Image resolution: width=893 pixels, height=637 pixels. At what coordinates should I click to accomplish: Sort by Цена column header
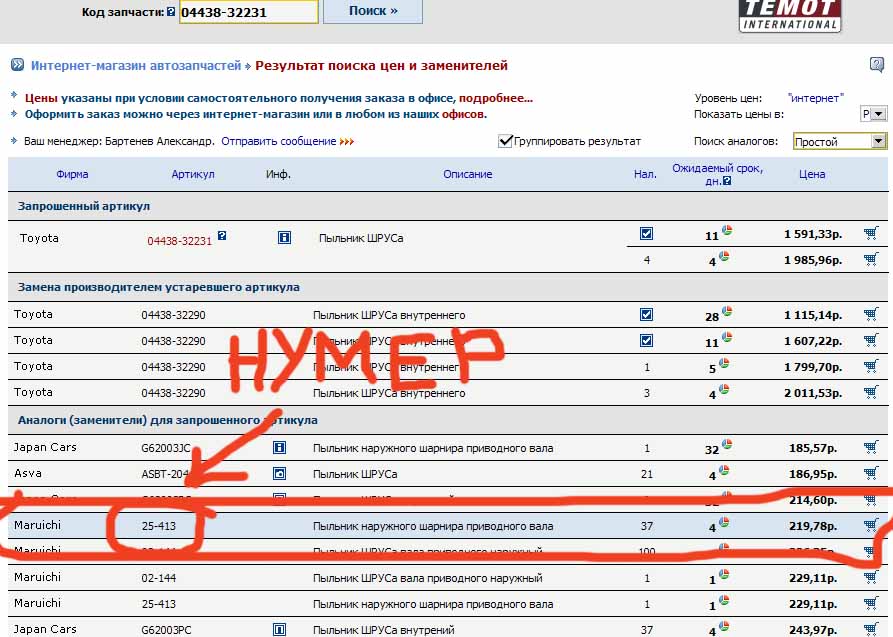pyautogui.click(x=812, y=174)
